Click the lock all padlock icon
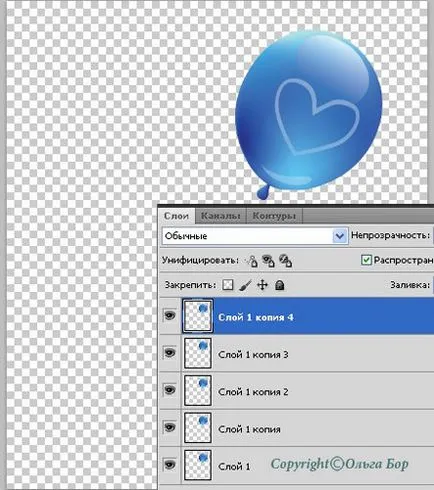This screenshot has height=490, width=434. tap(280, 285)
